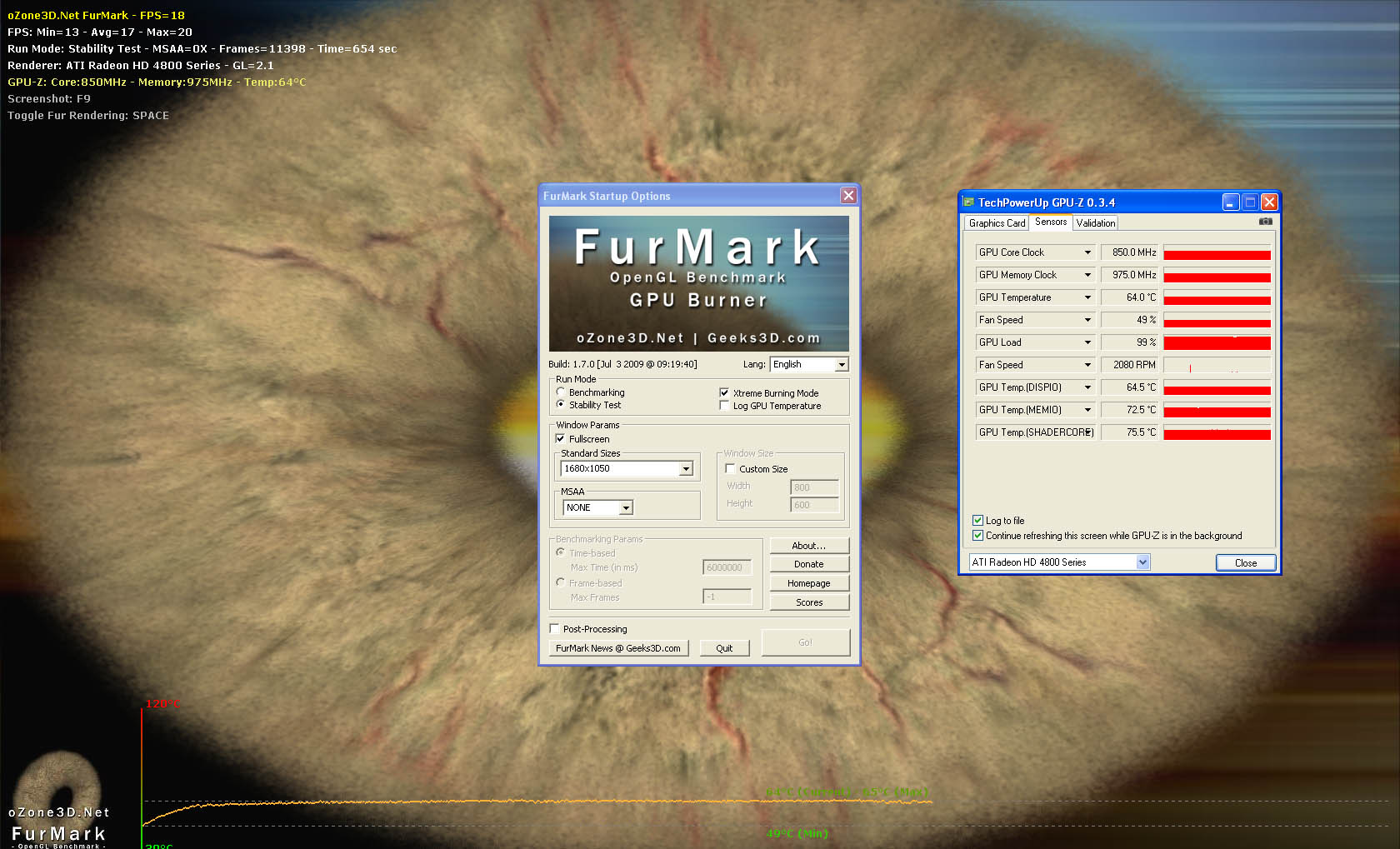The width and height of the screenshot is (1400, 849).
Task: Open the GPU Memory Clock sensor dropdown
Action: 1035,274
